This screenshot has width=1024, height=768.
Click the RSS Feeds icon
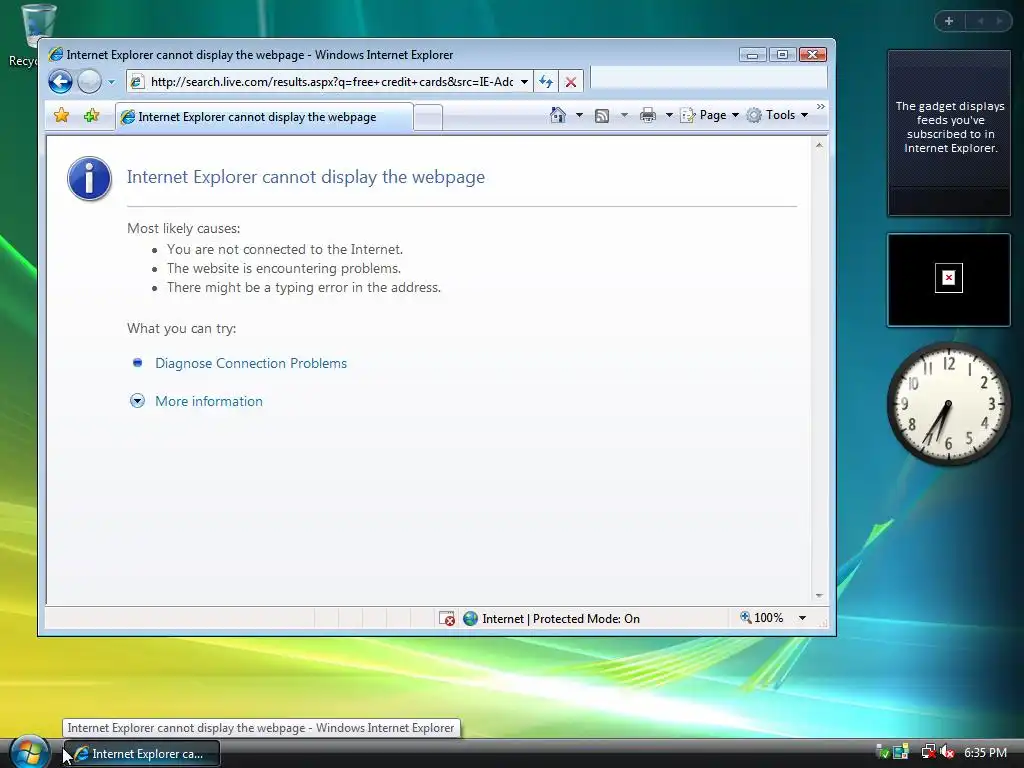point(602,116)
